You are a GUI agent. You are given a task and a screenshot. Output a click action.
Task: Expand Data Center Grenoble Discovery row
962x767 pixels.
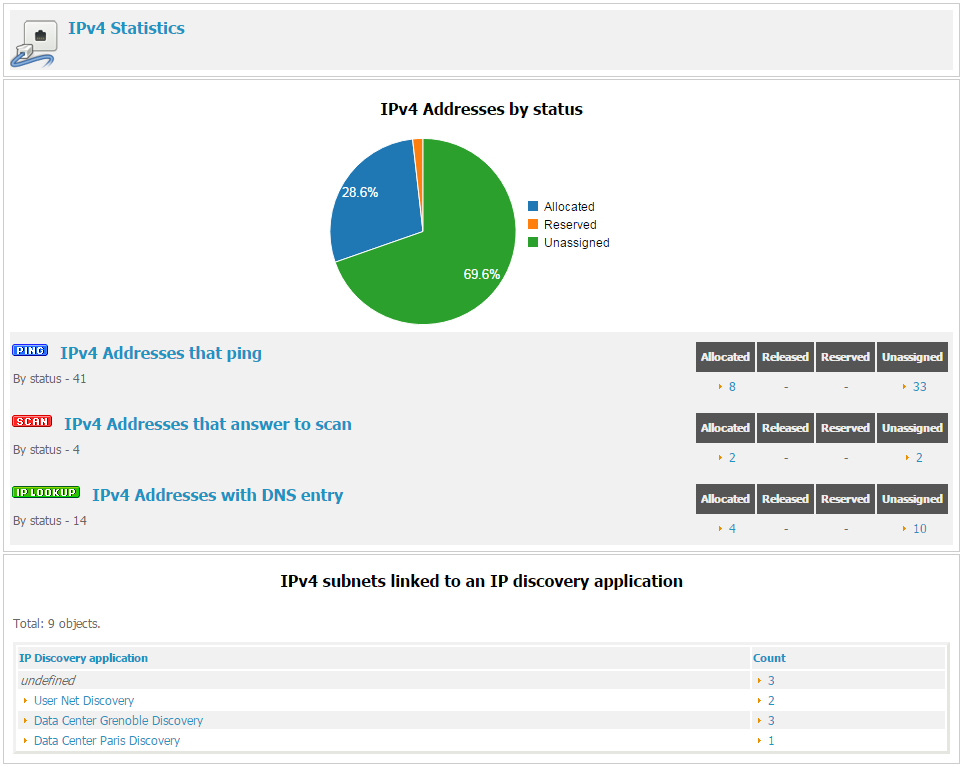click(118, 721)
